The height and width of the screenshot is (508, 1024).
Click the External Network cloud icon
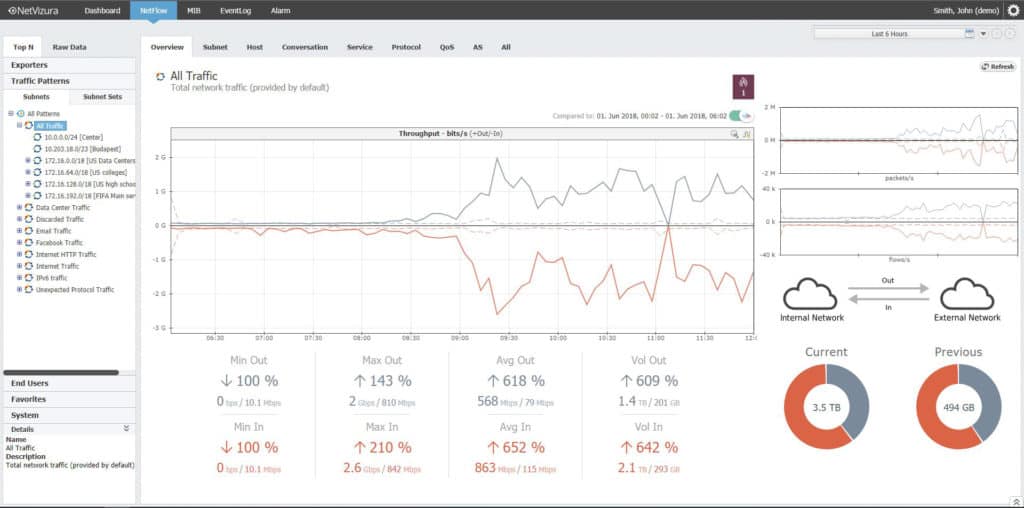coord(967,294)
